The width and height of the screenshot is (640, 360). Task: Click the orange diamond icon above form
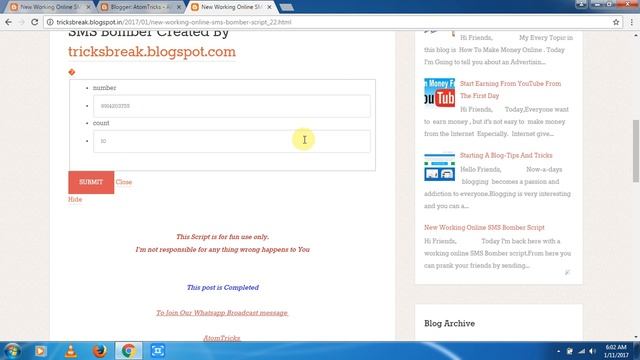coord(72,72)
